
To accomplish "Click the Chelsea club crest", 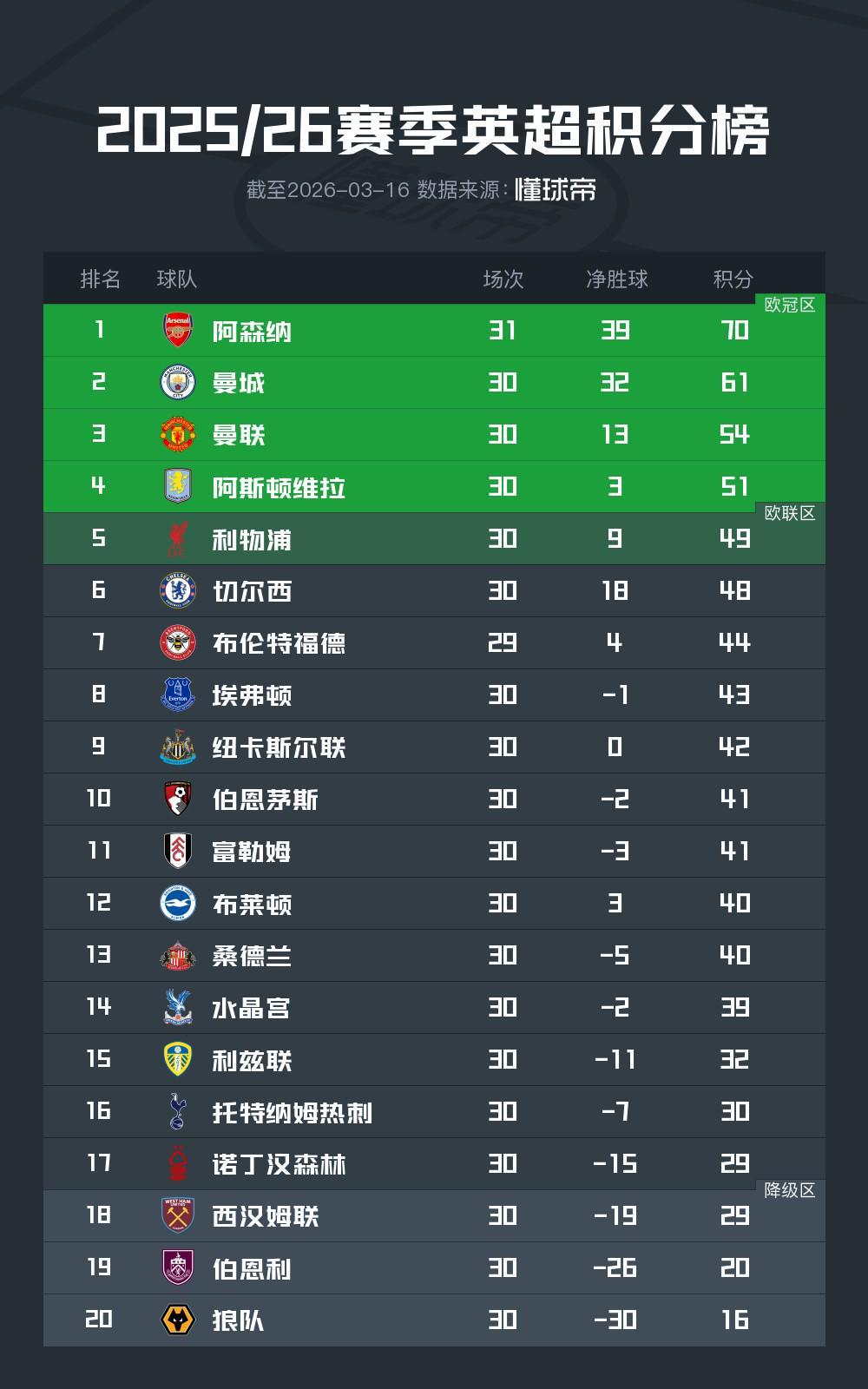I will 178,590.
